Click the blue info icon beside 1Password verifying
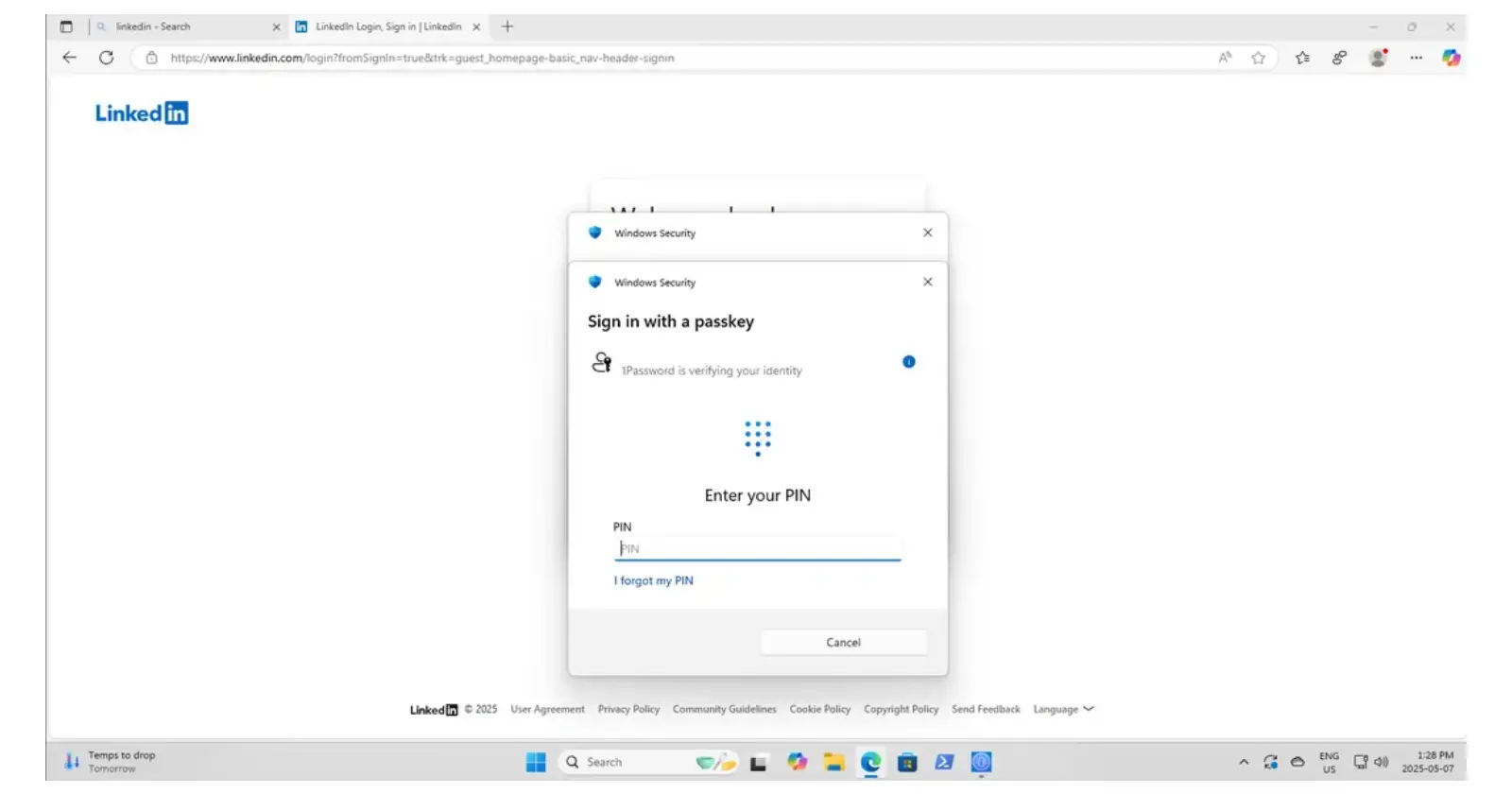 coord(908,362)
